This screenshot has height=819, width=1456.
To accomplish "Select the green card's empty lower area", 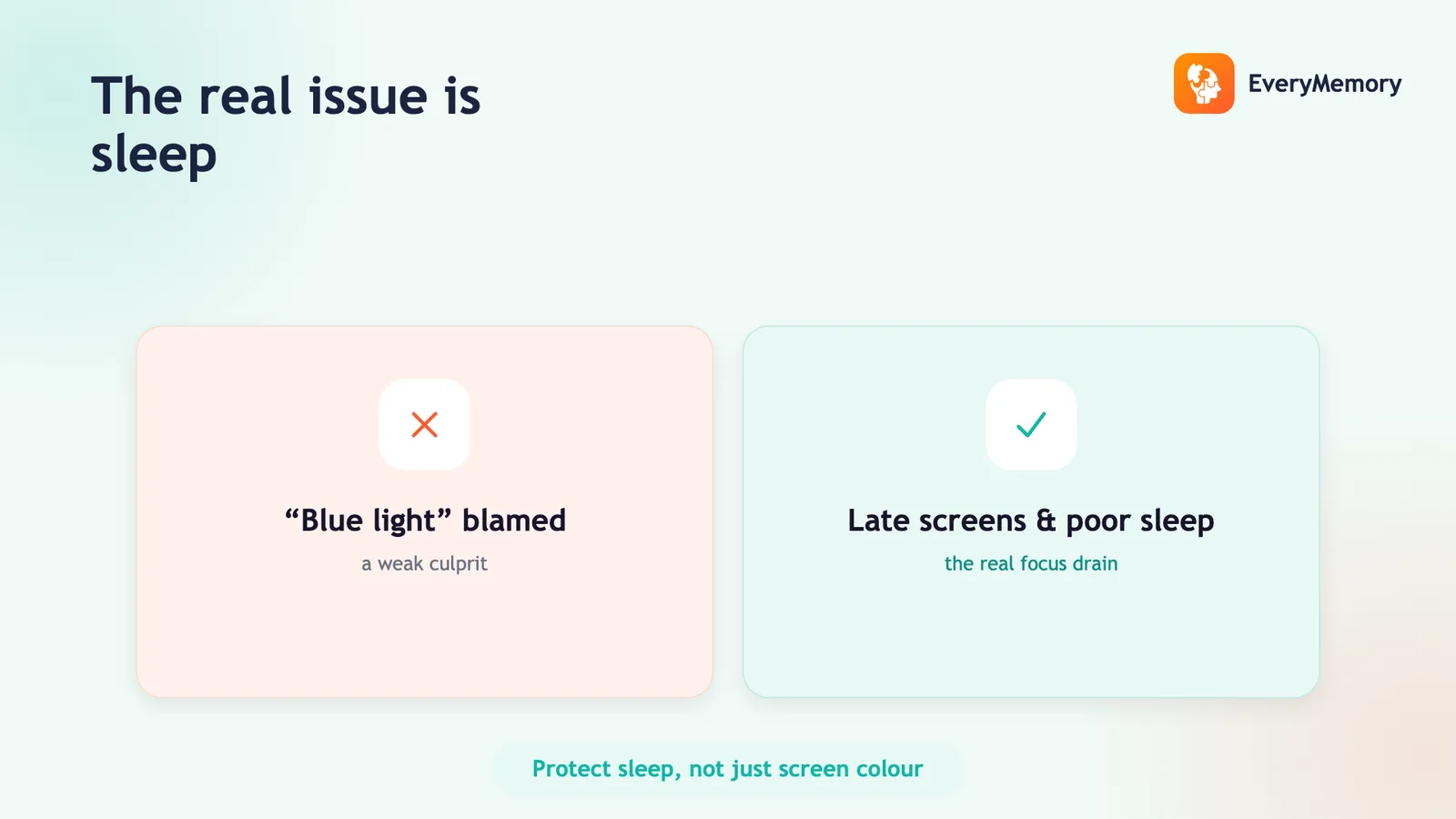I will [x=1031, y=637].
